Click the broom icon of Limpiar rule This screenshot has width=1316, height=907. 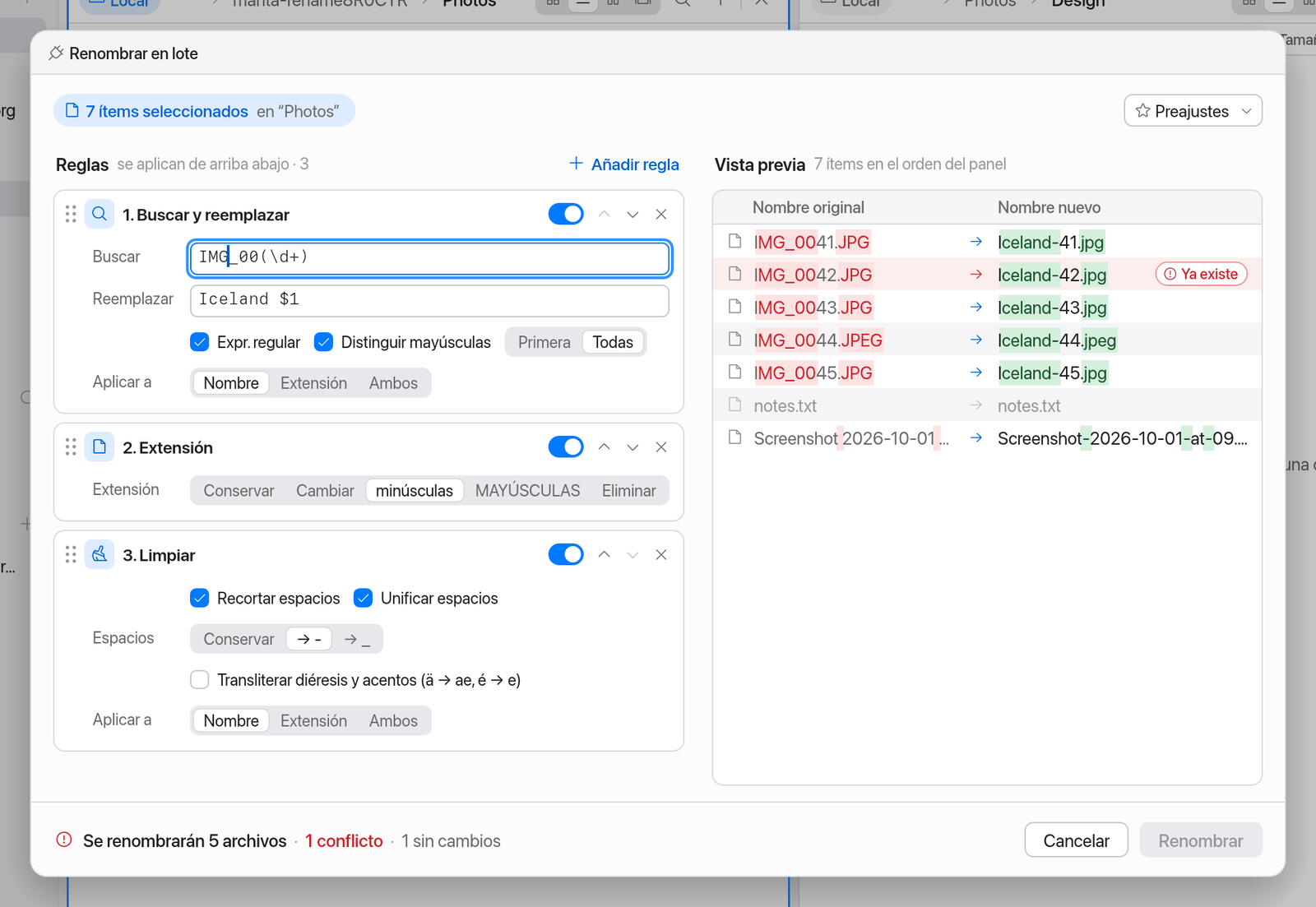click(x=100, y=555)
